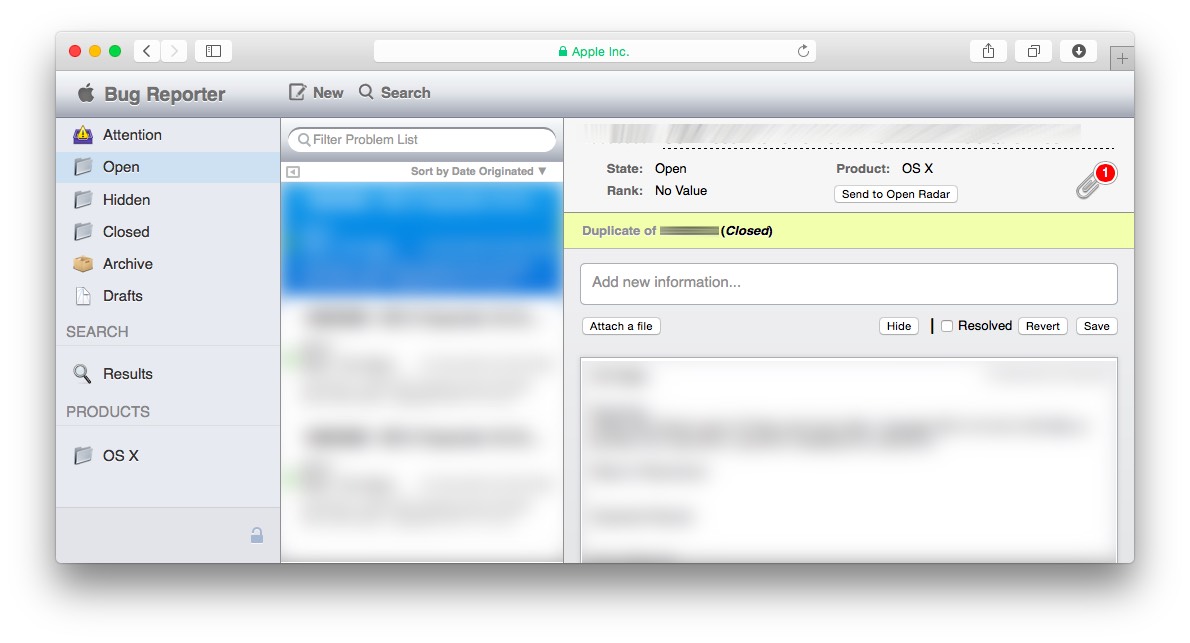Add a new tab with plus button
The height and width of the screenshot is (643, 1190).
coord(1122,58)
